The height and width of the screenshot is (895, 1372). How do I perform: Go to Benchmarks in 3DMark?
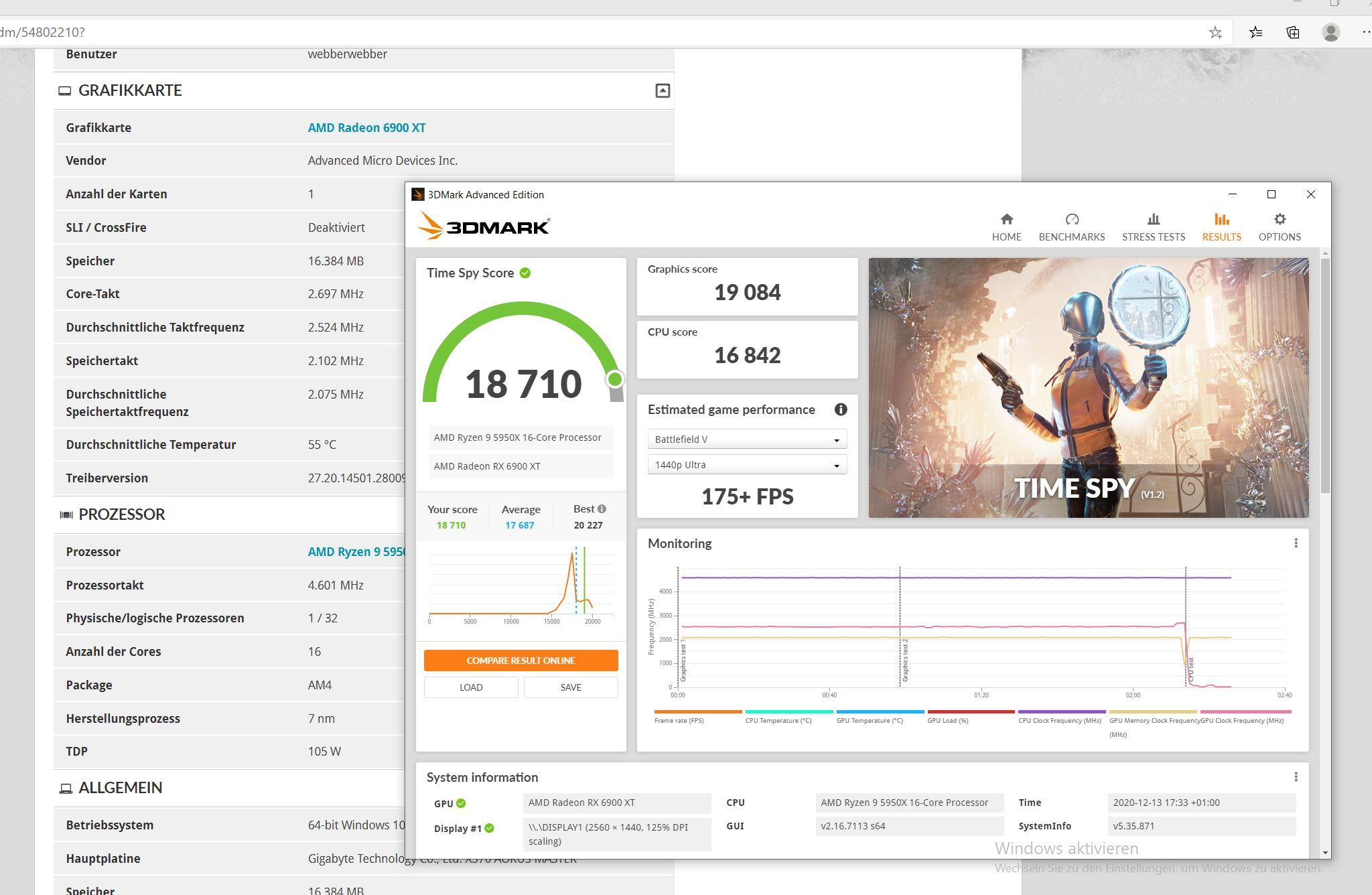tap(1071, 227)
